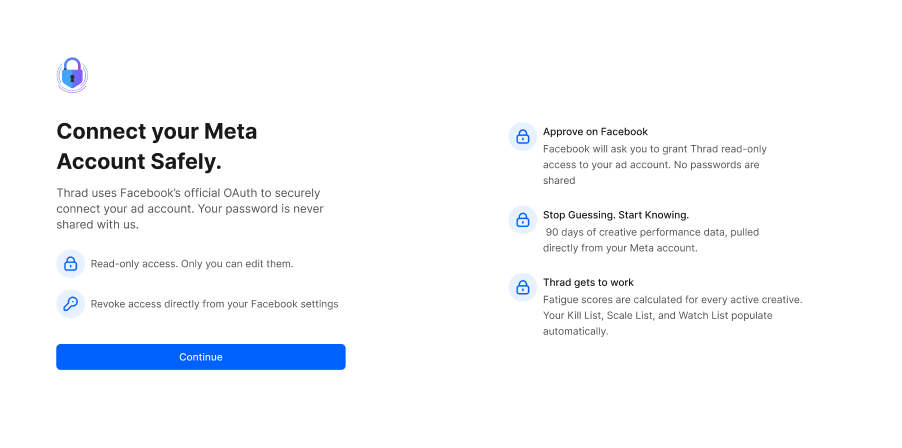Click the Connect your Meta Account Safely heading
The width and height of the screenshot is (902, 448).
tap(156, 146)
